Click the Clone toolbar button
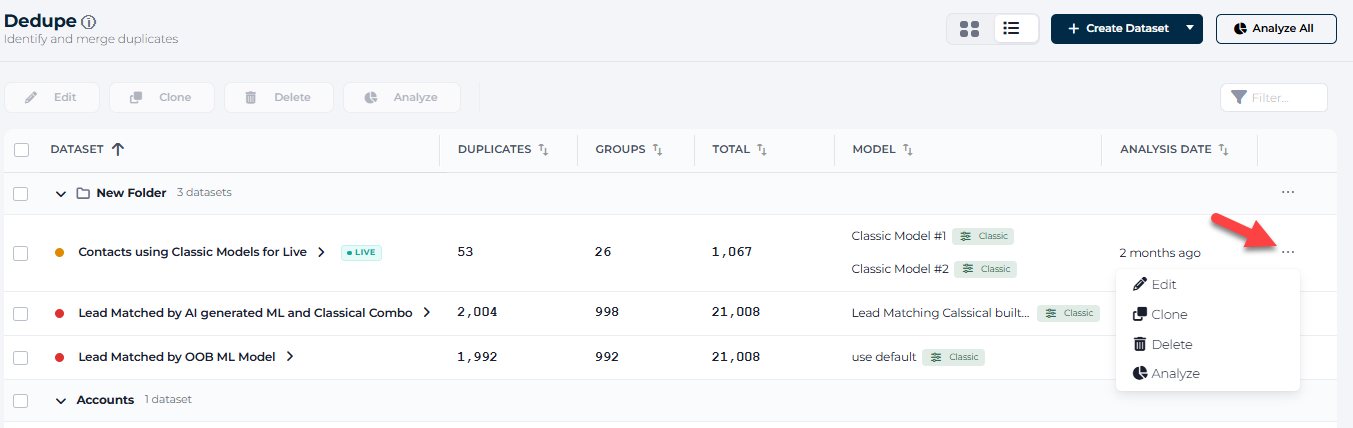Viewport: 1353px width, 428px height. click(162, 97)
